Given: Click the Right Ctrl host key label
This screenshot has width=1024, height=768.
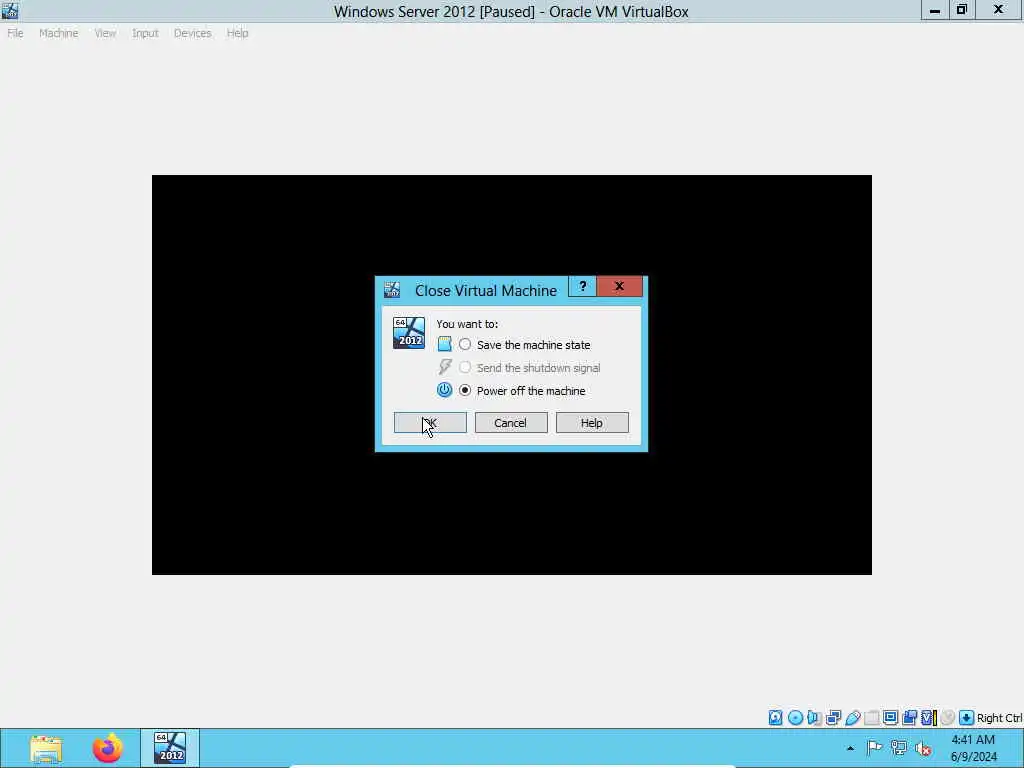Looking at the screenshot, I should point(999,718).
